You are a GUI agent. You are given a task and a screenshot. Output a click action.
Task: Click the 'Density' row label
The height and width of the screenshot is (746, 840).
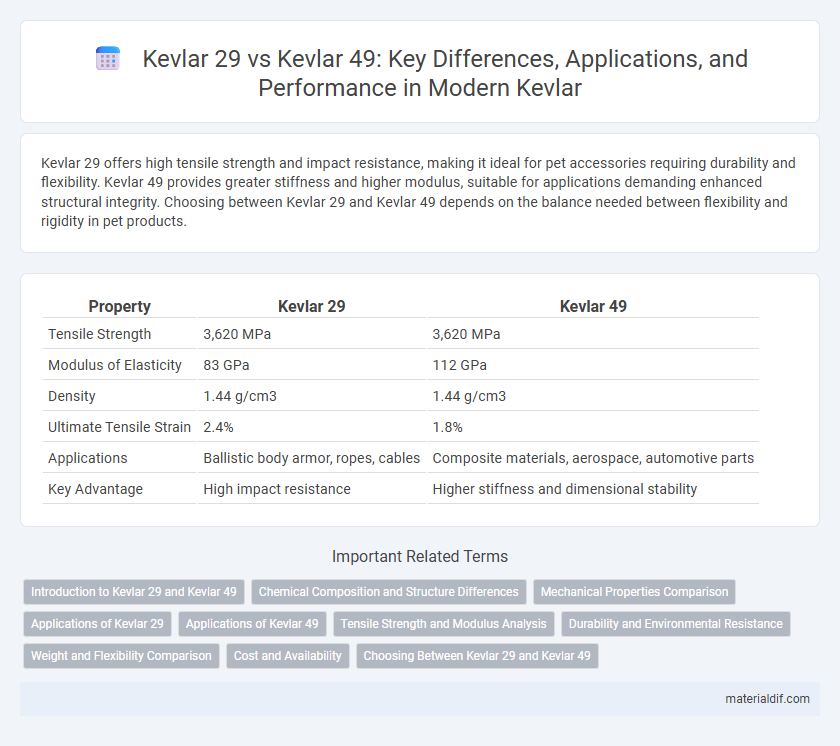tap(72, 396)
